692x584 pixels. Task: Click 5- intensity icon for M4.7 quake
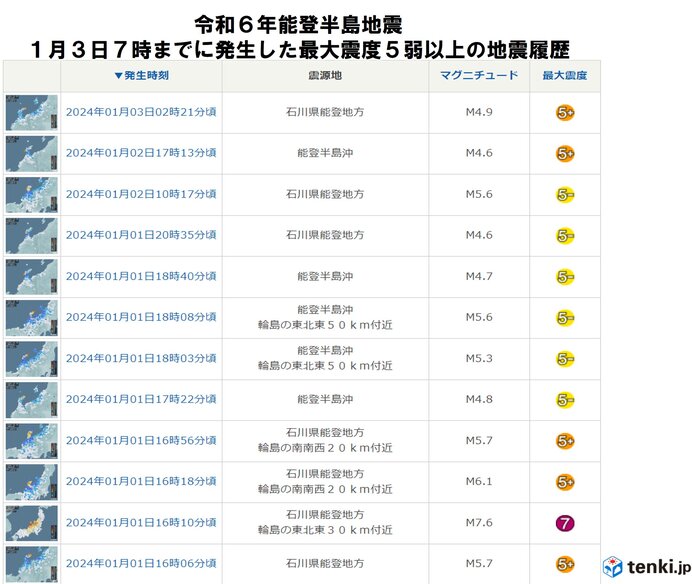pyautogui.click(x=565, y=277)
